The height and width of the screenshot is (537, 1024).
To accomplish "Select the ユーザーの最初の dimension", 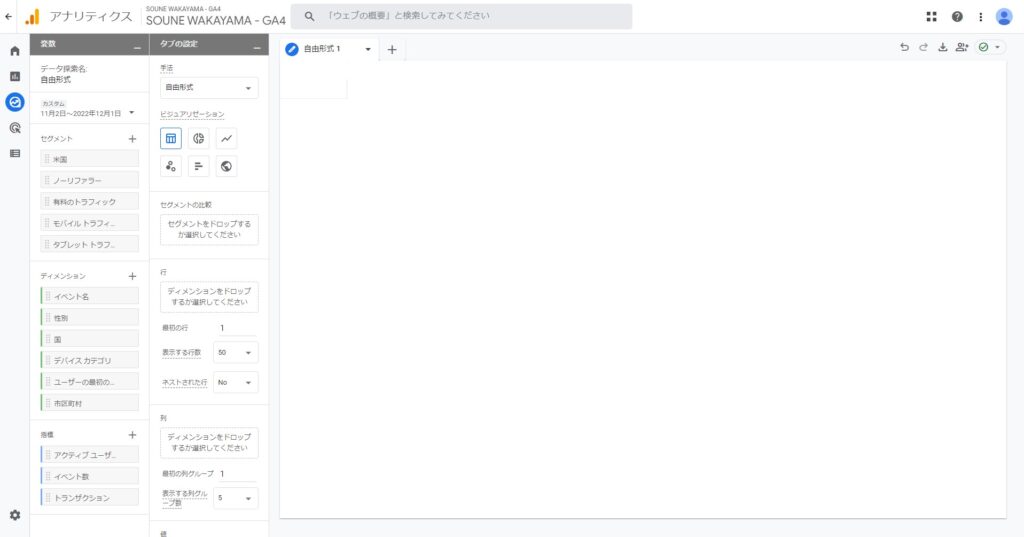I will pyautogui.click(x=89, y=382).
